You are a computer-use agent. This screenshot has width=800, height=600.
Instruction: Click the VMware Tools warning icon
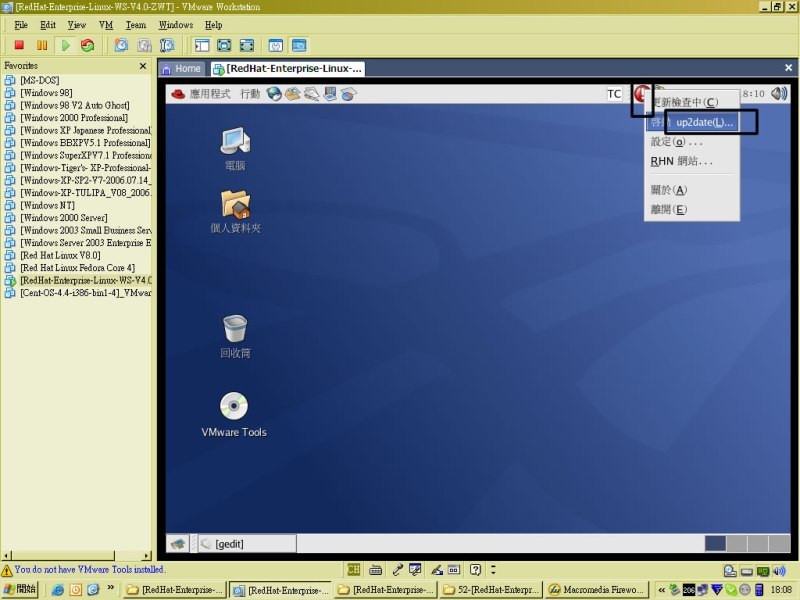pos(7,570)
